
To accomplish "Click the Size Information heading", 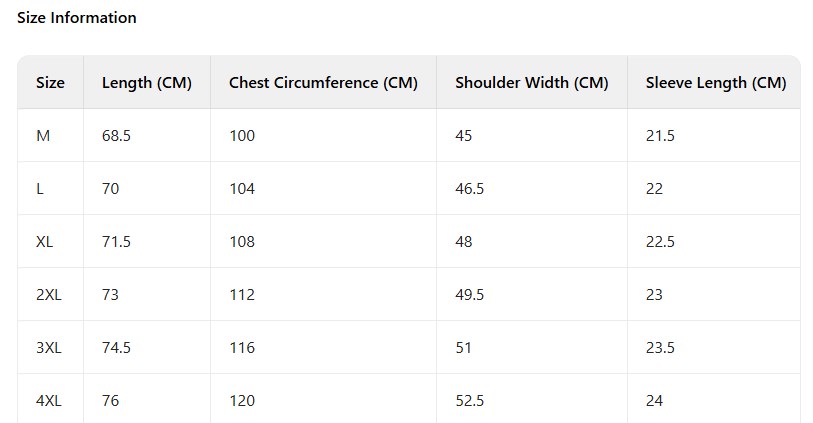I will tap(77, 18).
